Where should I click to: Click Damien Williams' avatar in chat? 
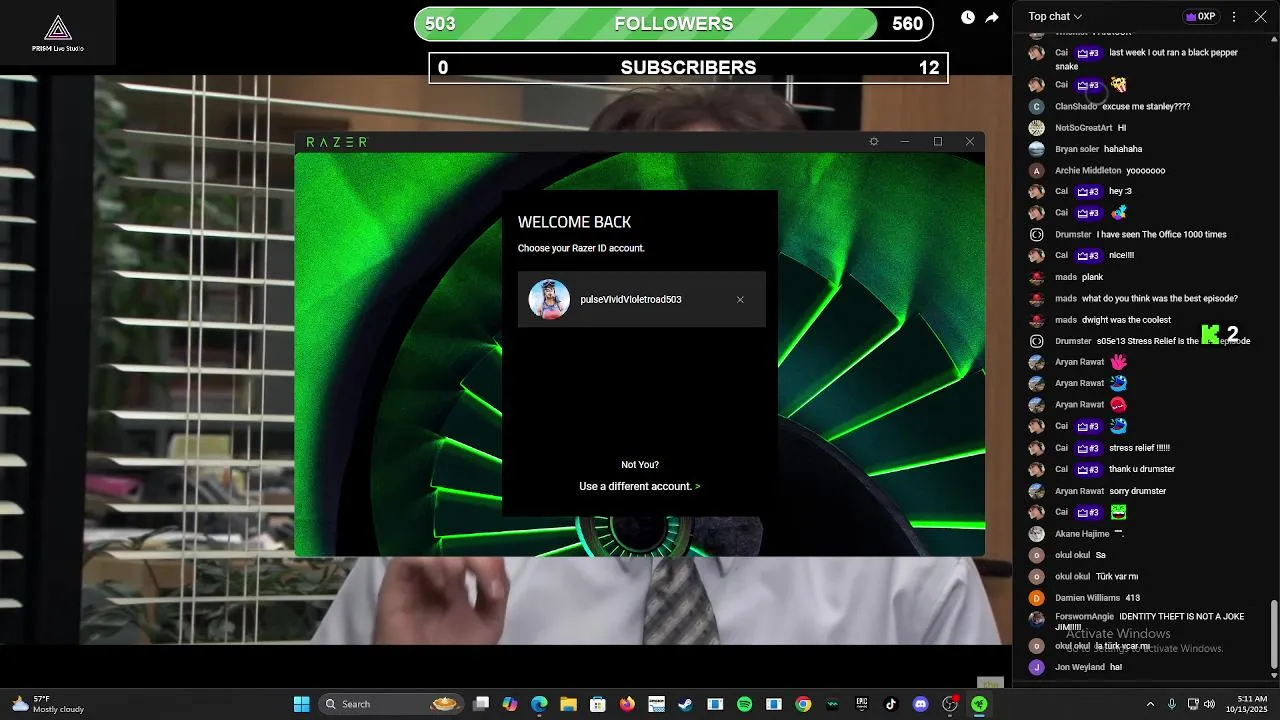pos(1037,598)
